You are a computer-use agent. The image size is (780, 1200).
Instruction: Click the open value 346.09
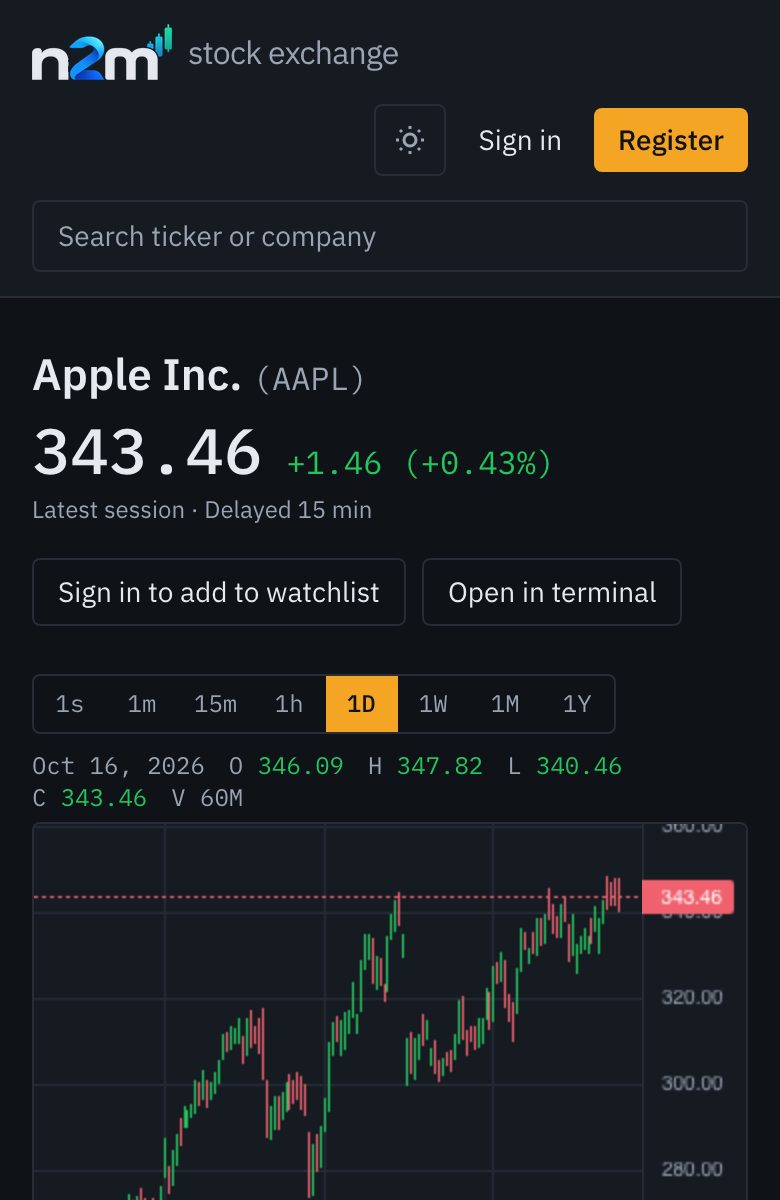(301, 766)
